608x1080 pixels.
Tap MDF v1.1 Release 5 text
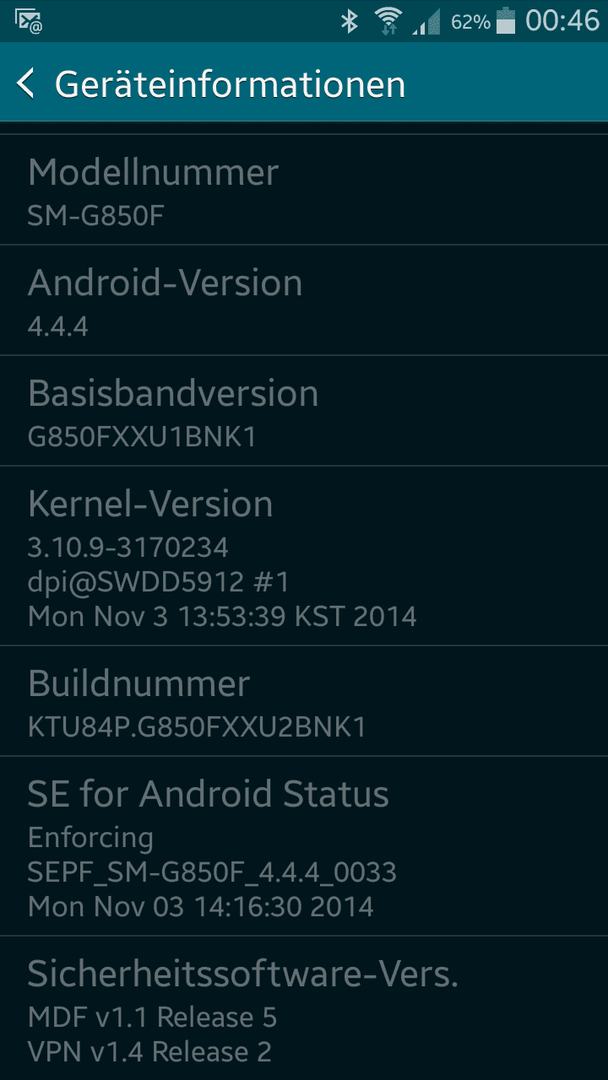[152, 1016]
